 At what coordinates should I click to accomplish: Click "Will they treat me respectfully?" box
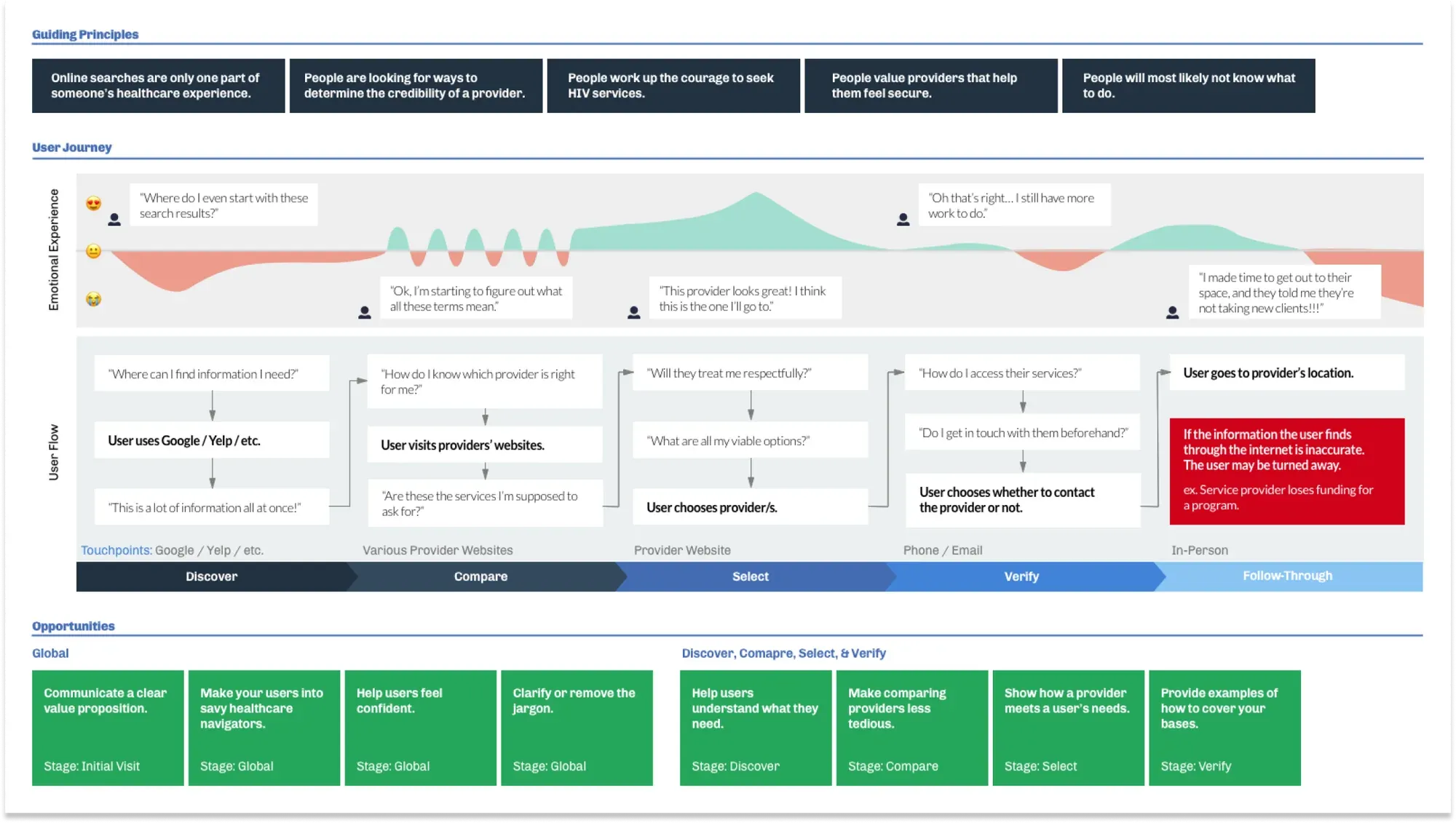click(751, 373)
